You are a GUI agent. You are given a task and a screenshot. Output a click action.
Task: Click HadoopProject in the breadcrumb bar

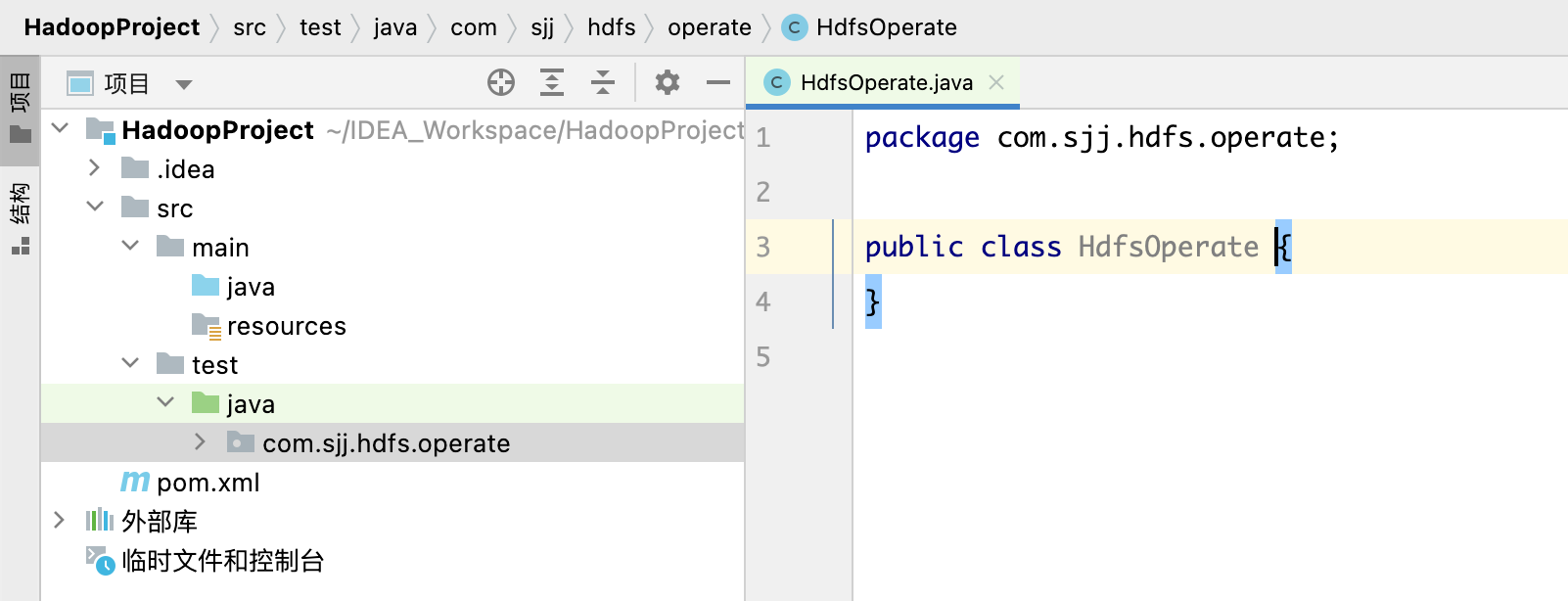point(112,27)
